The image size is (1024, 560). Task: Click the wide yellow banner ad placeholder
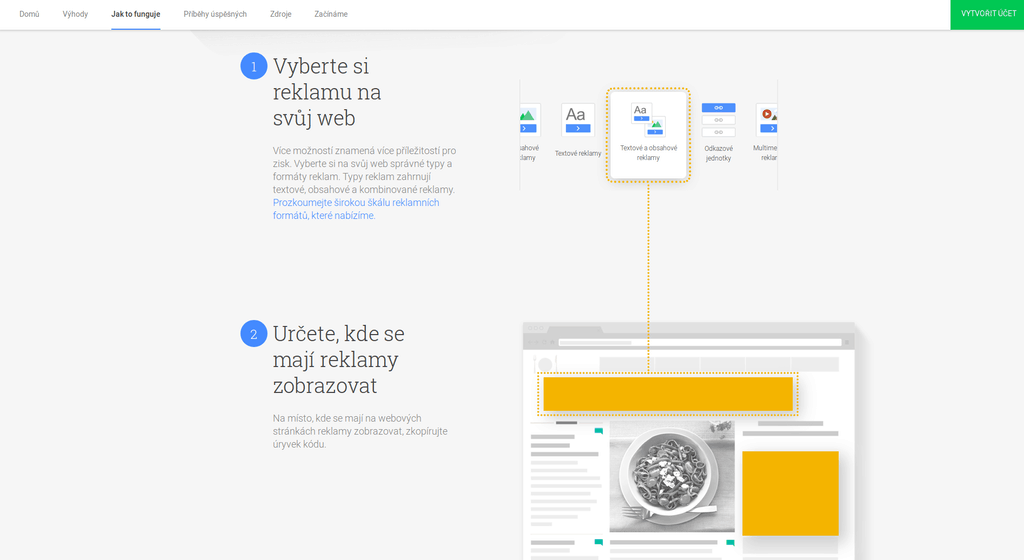668,394
